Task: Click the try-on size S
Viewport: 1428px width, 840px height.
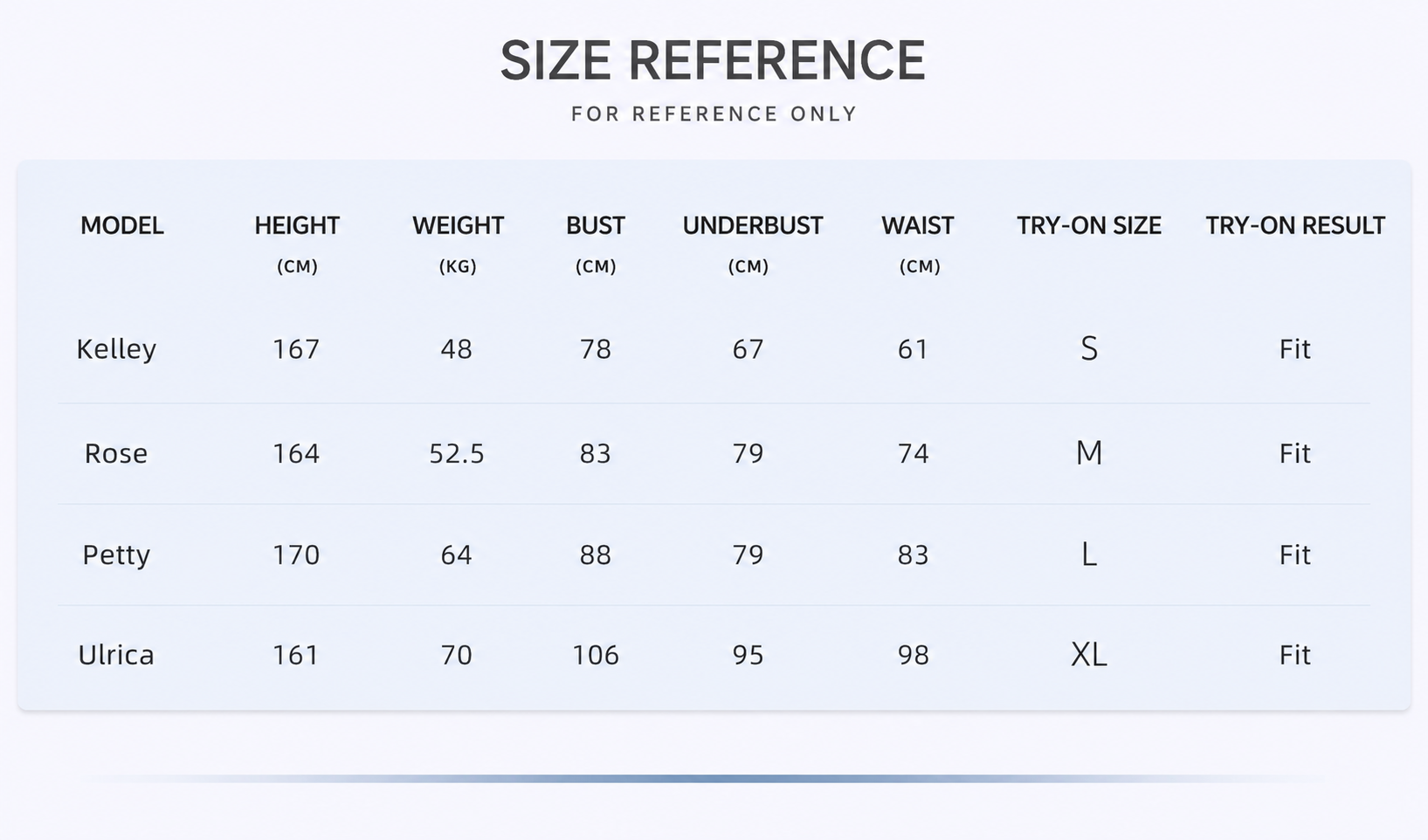Action: pos(1089,348)
